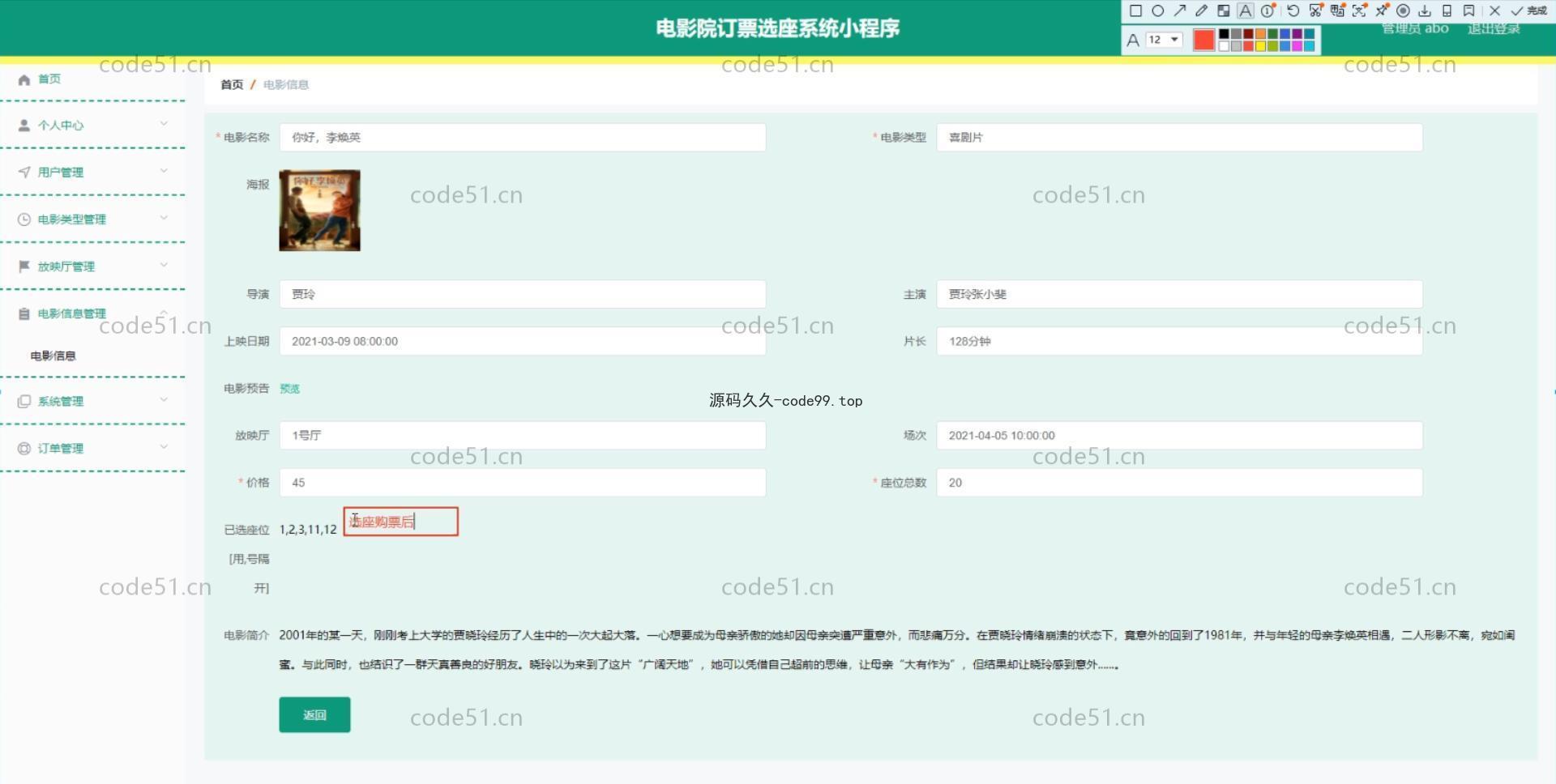Save the screenshot with download icon

click(1425, 11)
